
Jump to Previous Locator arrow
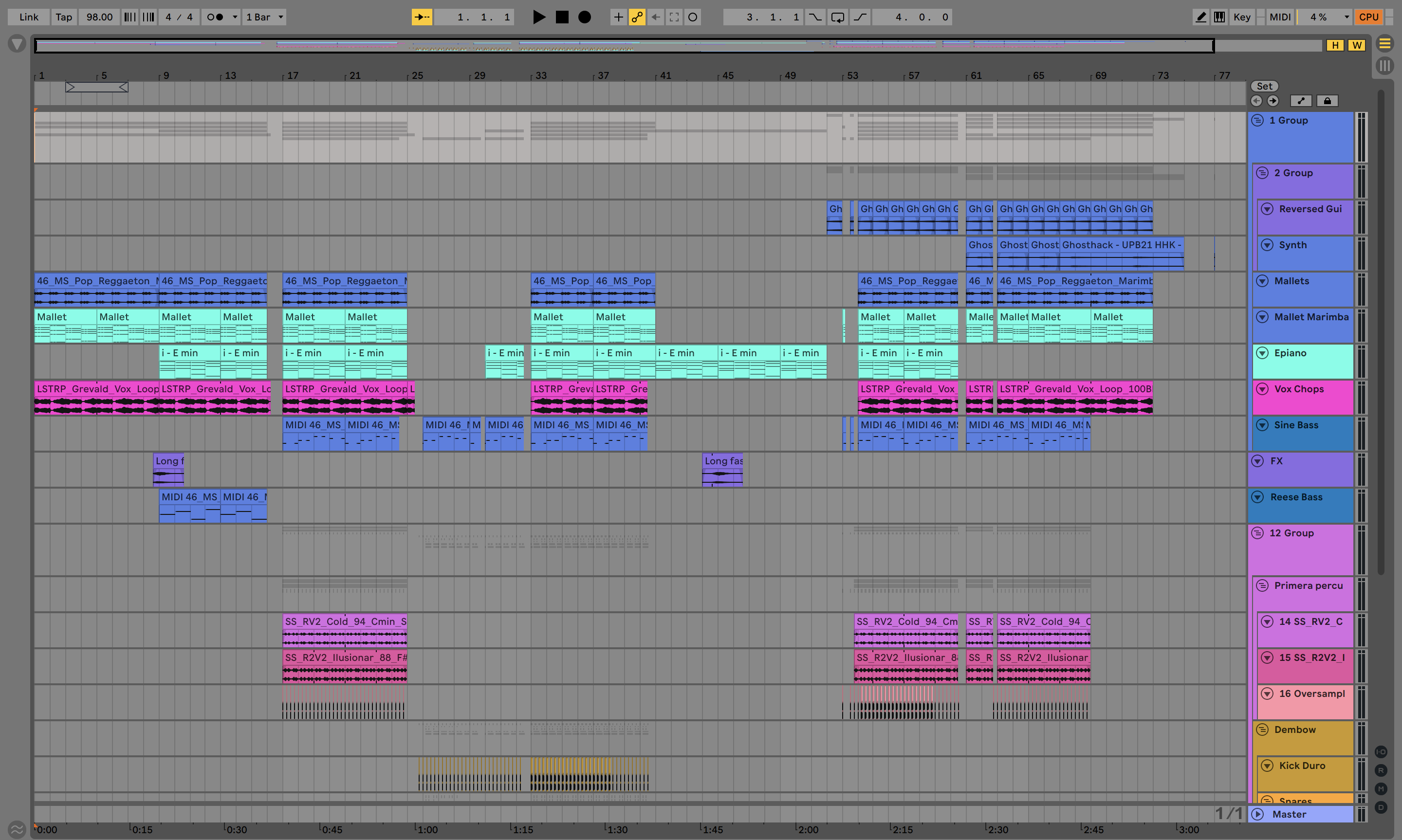click(1256, 101)
